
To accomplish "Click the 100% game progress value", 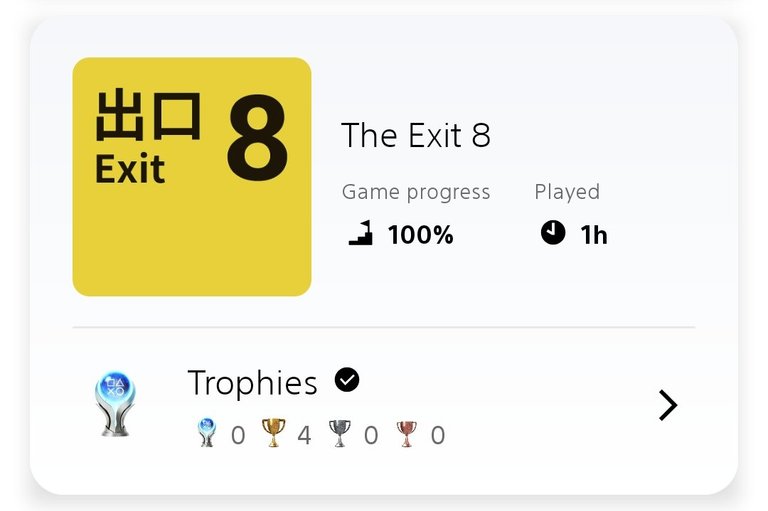I will (421, 235).
